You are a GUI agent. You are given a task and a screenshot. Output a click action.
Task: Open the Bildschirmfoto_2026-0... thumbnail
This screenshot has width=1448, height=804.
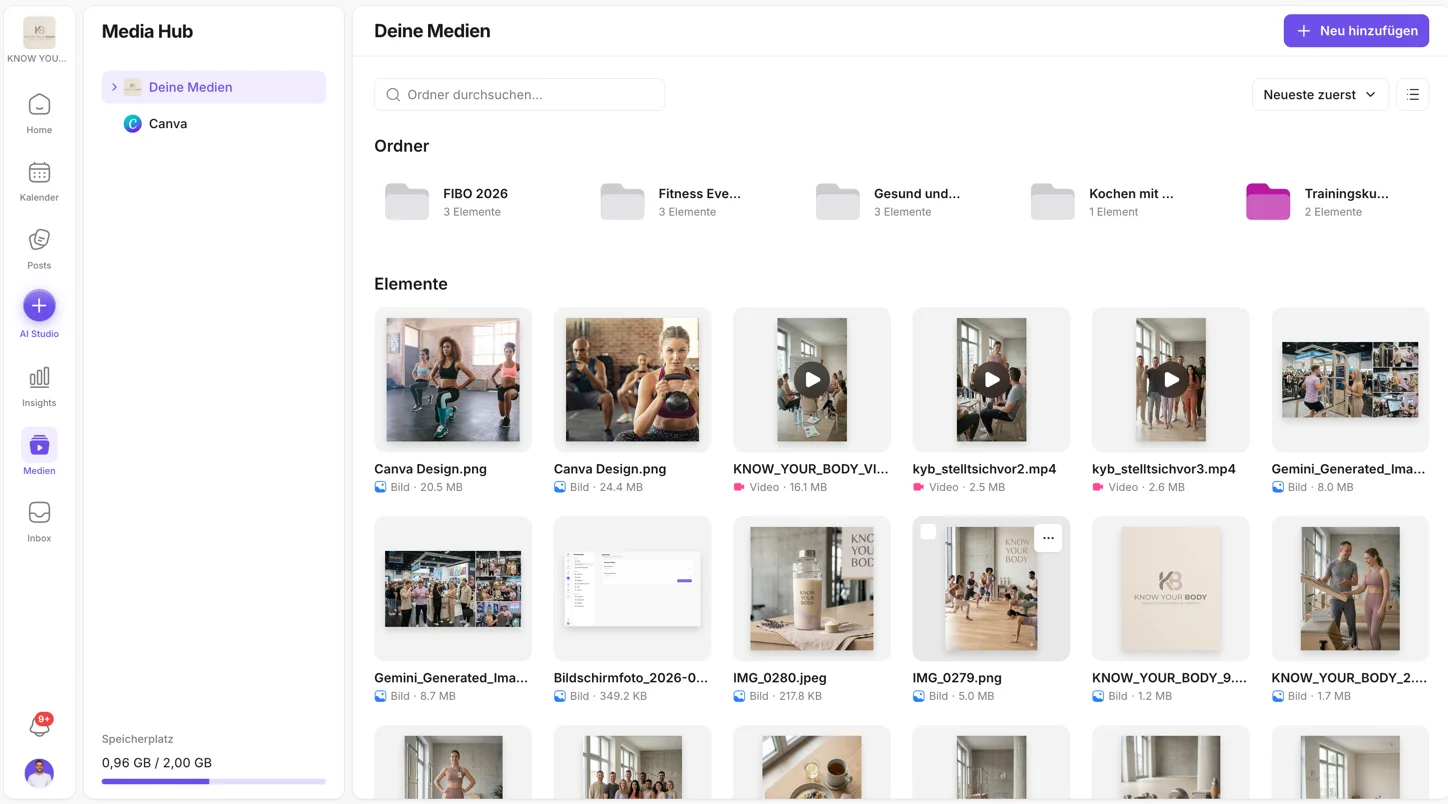coord(632,589)
